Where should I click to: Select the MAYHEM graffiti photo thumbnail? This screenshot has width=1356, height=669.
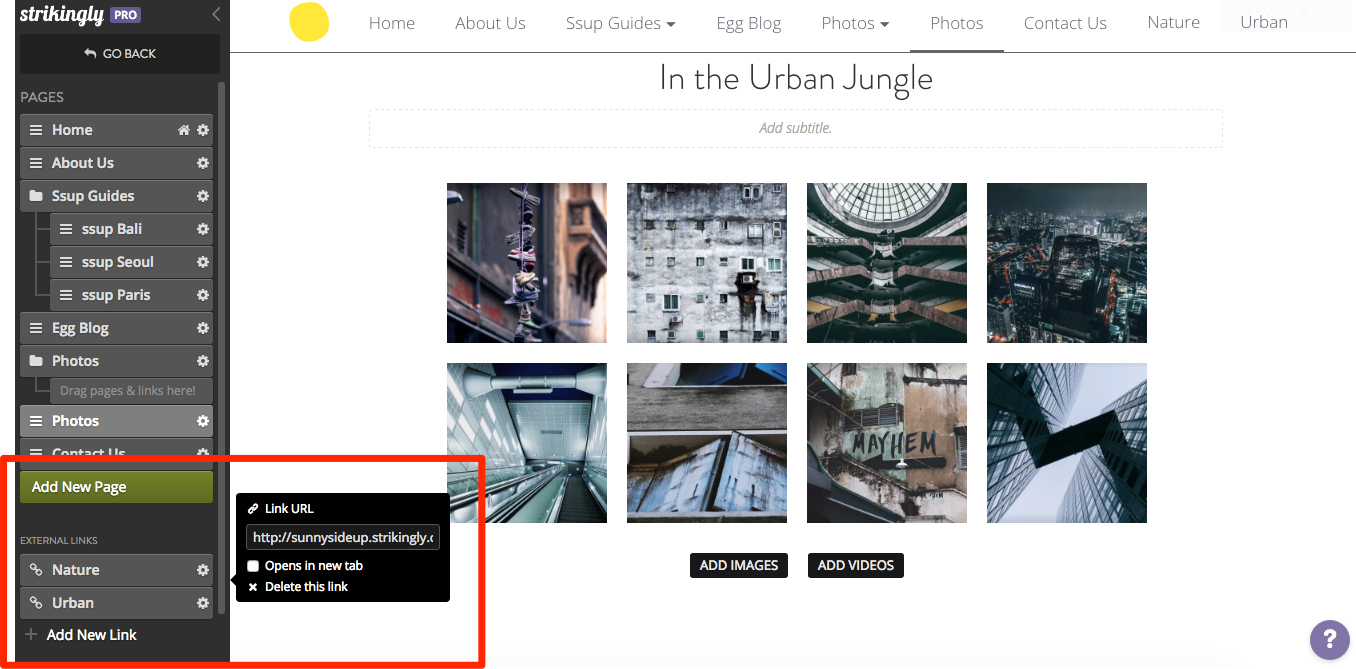click(x=887, y=443)
